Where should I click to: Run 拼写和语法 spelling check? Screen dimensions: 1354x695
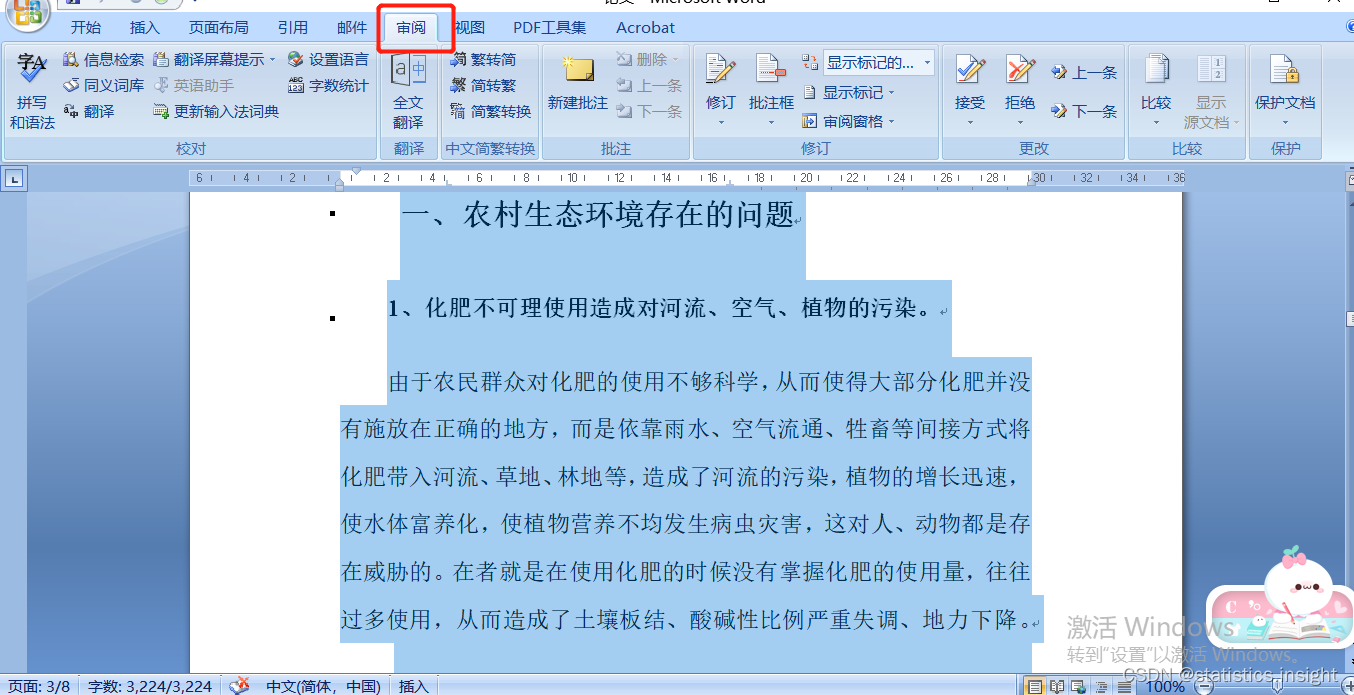pos(32,91)
